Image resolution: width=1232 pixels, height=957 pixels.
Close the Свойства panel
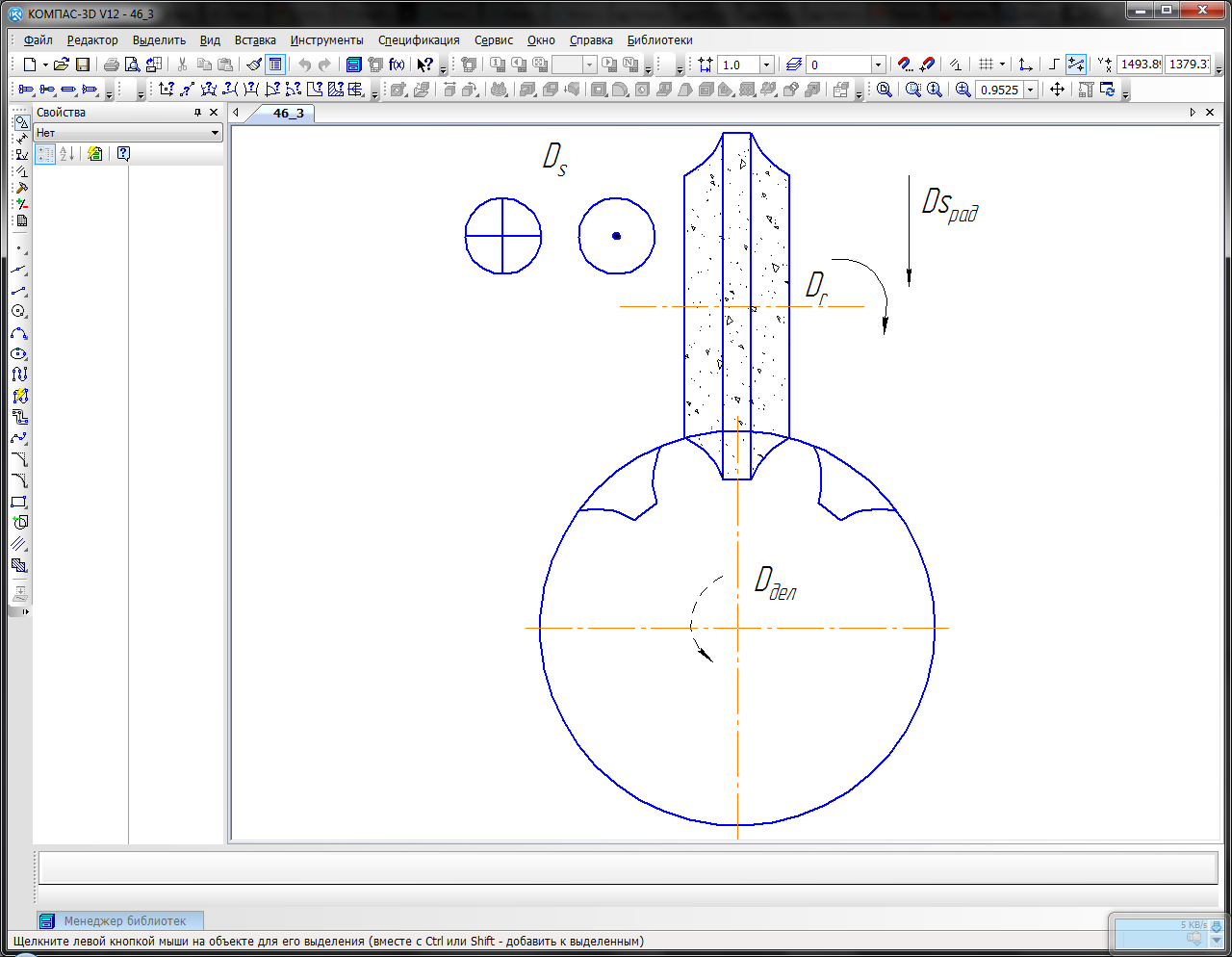tap(214, 113)
